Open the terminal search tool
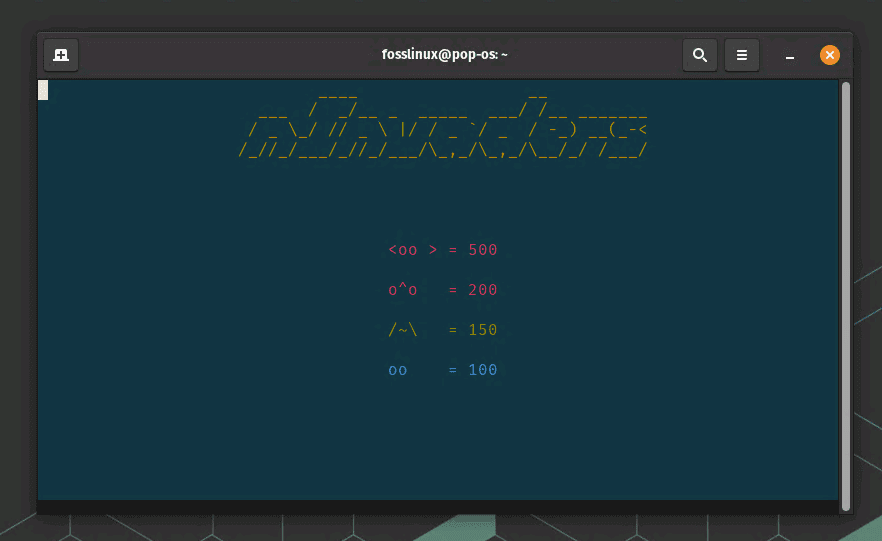The width and height of the screenshot is (882, 541). click(700, 55)
